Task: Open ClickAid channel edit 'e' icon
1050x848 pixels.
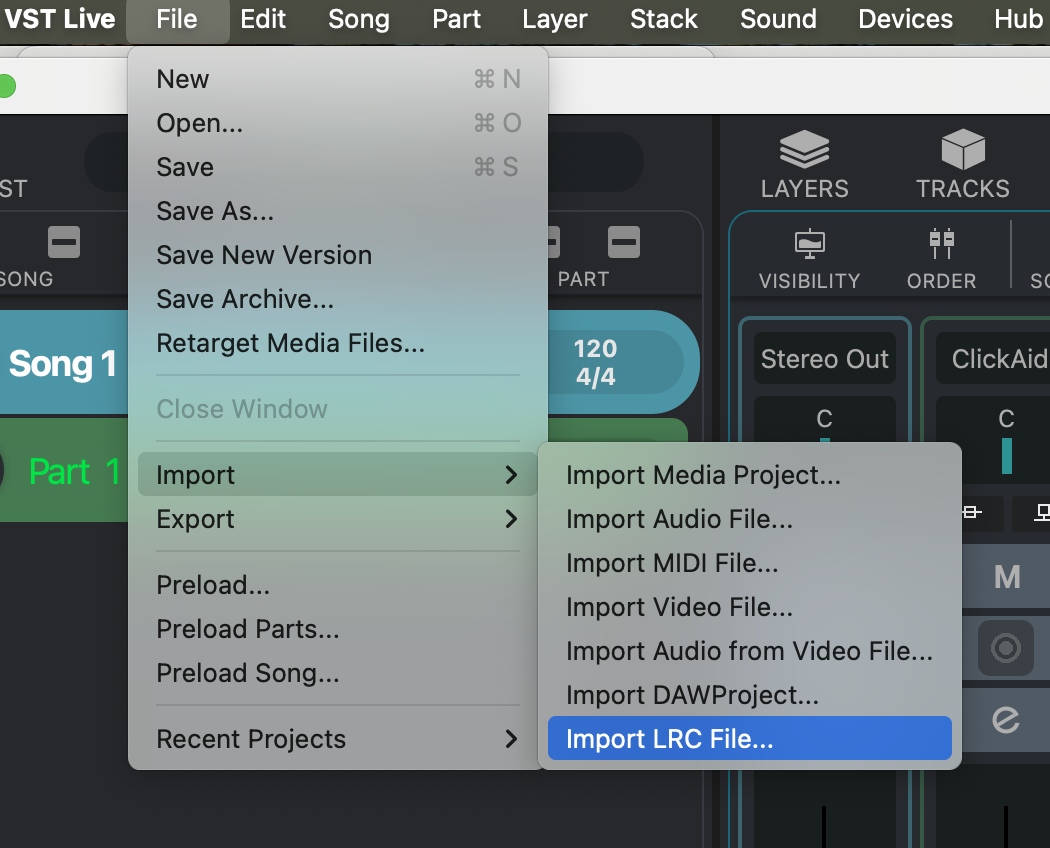Action: click(x=1005, y=720)
